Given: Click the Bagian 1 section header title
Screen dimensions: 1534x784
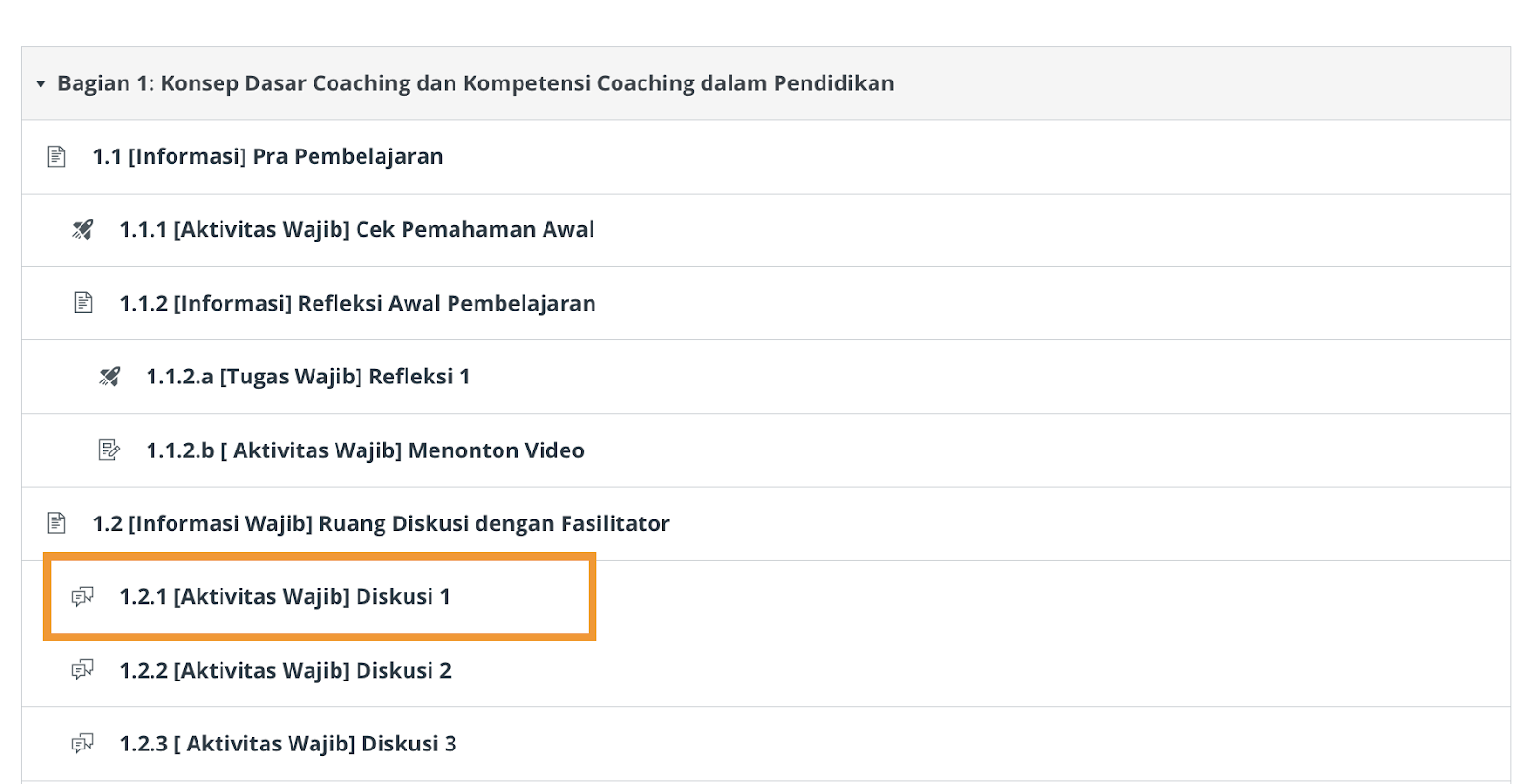Looking at the screenshot, I should coord(476,83).
